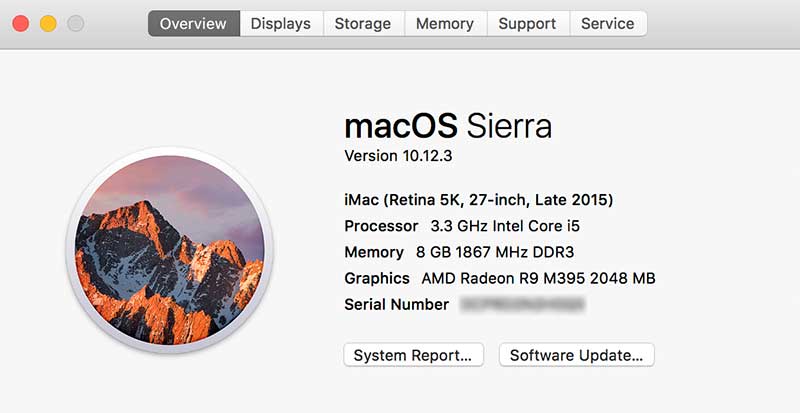
Task: Click the AMD Radeon R9 M395 text
Action: [538, 278]
